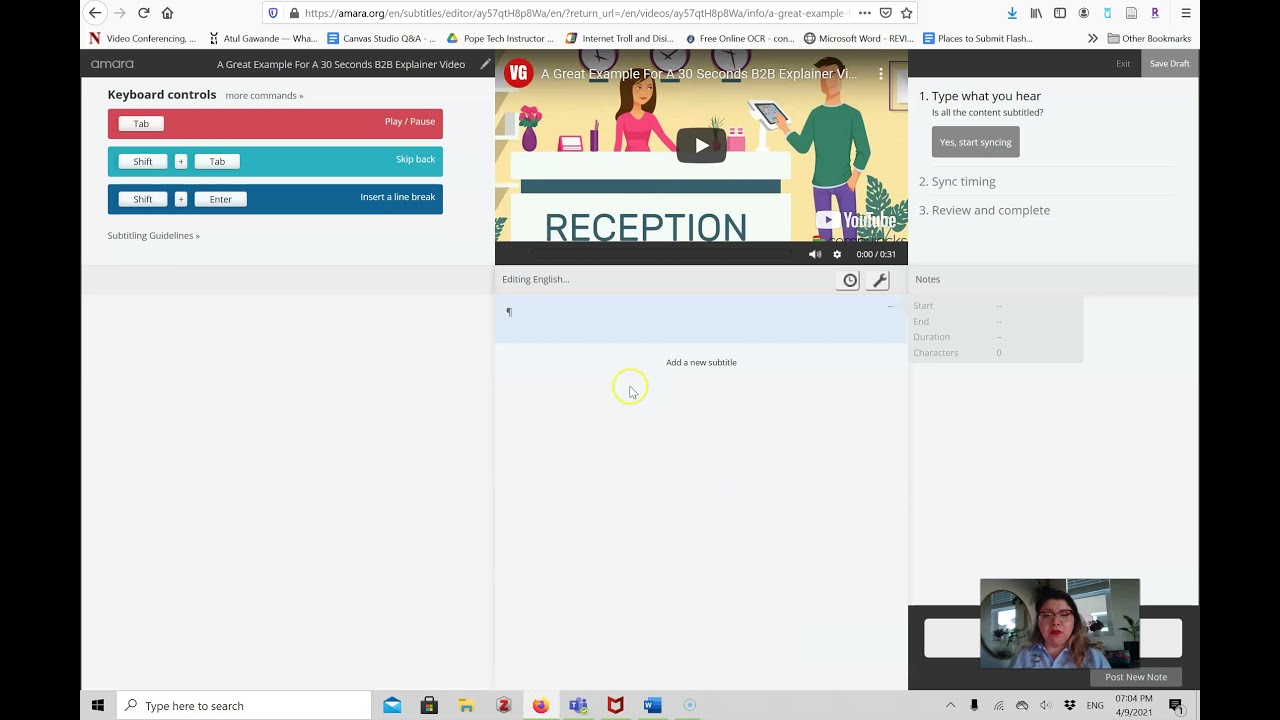Open the page actions ellipsis in the address bar
The height and width of the screenshot is (720, 1280).
click(864, 13)
